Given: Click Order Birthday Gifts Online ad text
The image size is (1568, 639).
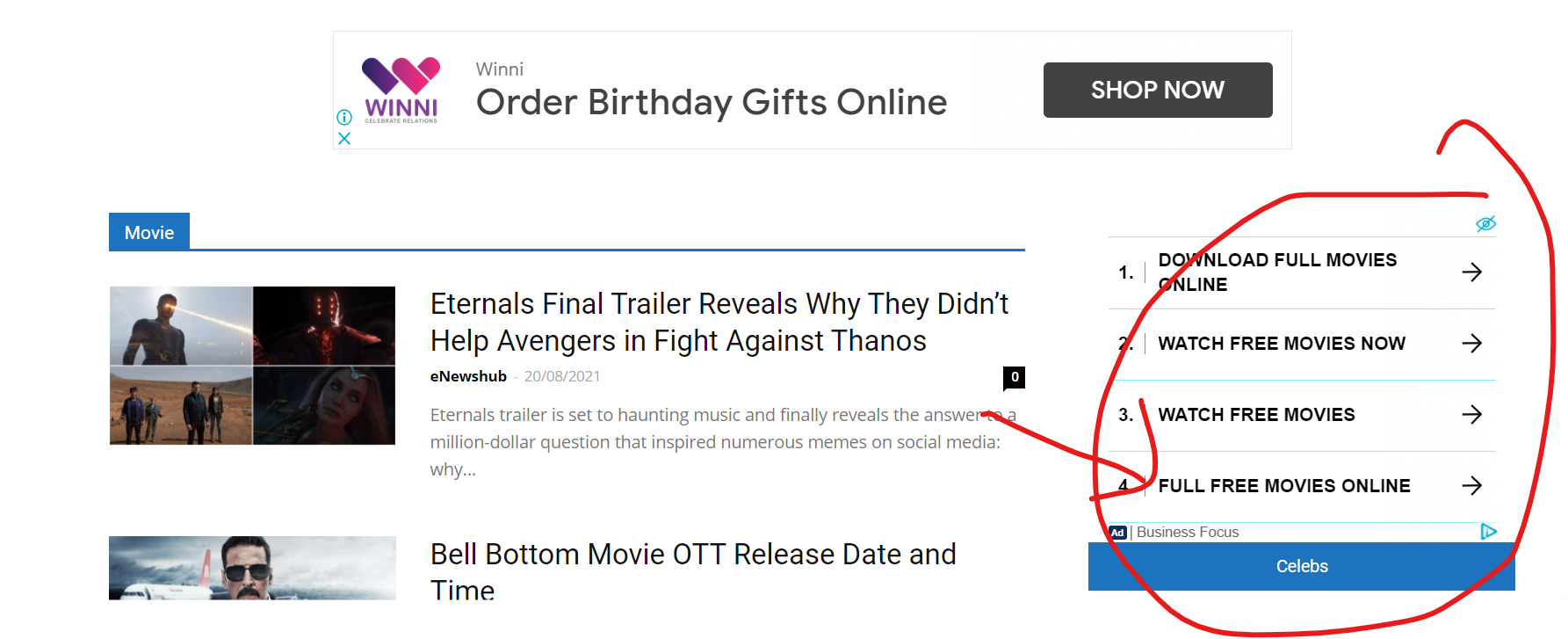Looking at the screenshot, I should tap(712, 103).
